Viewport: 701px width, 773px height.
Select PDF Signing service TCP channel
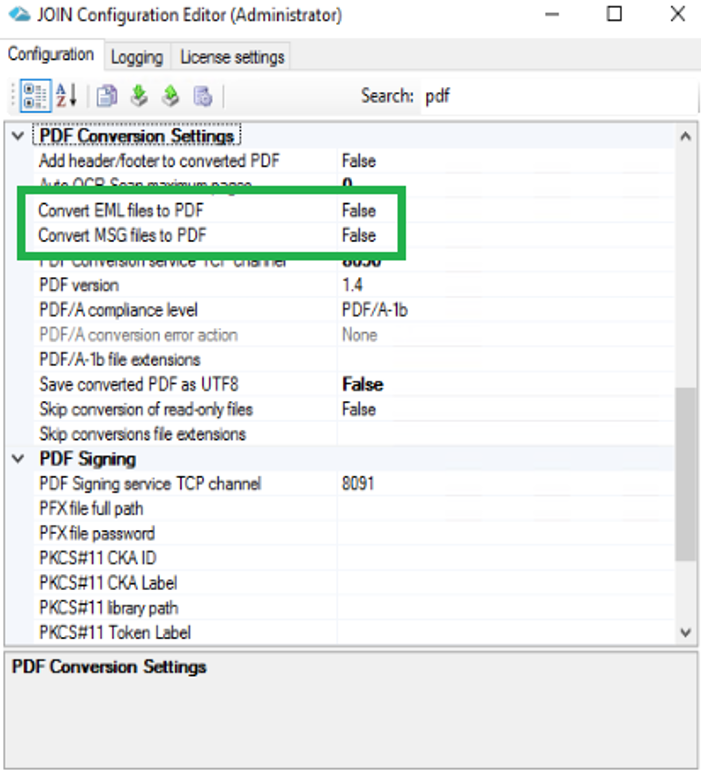tap(150, 484)
